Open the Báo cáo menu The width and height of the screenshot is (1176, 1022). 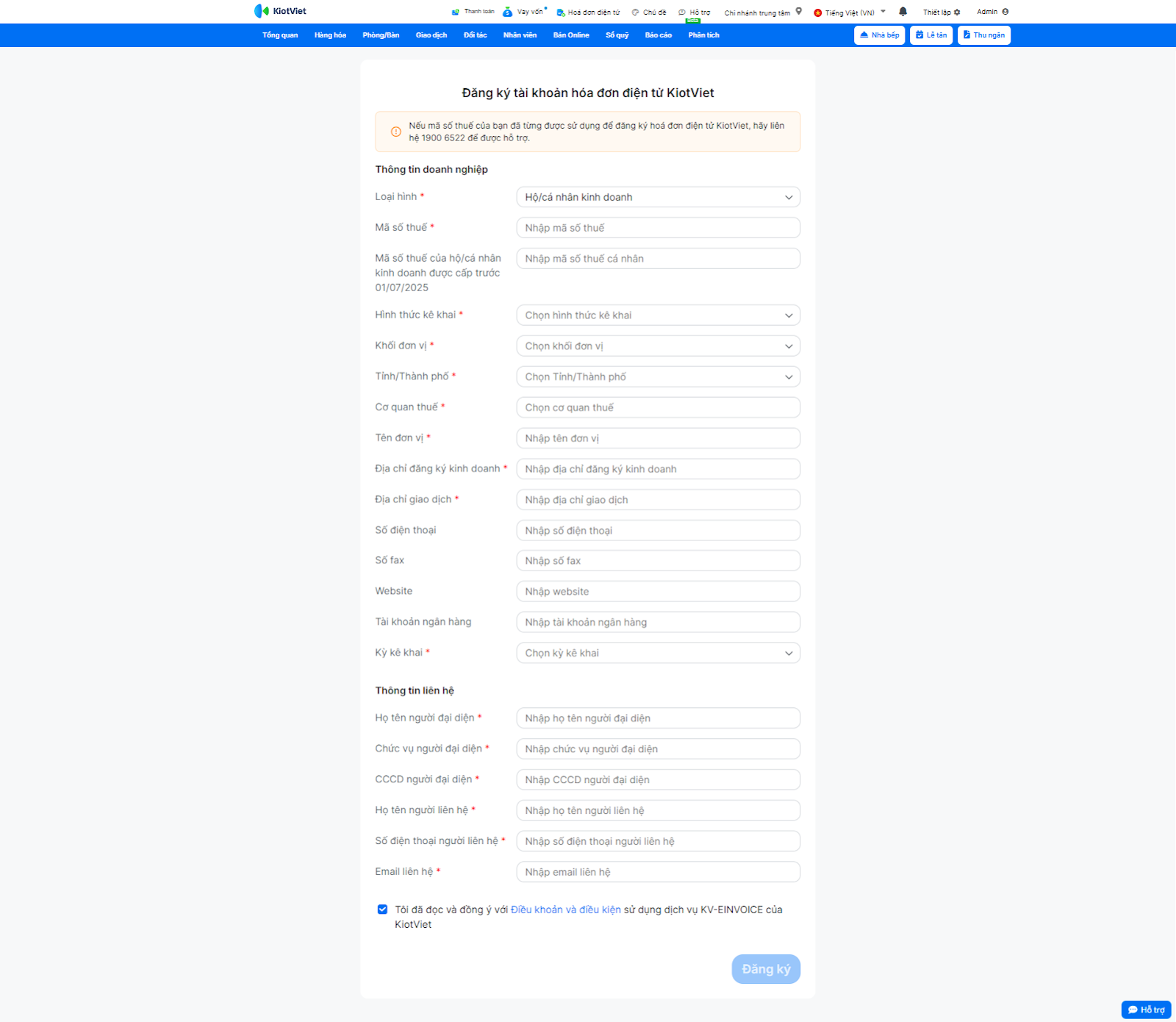coord(659,35)
